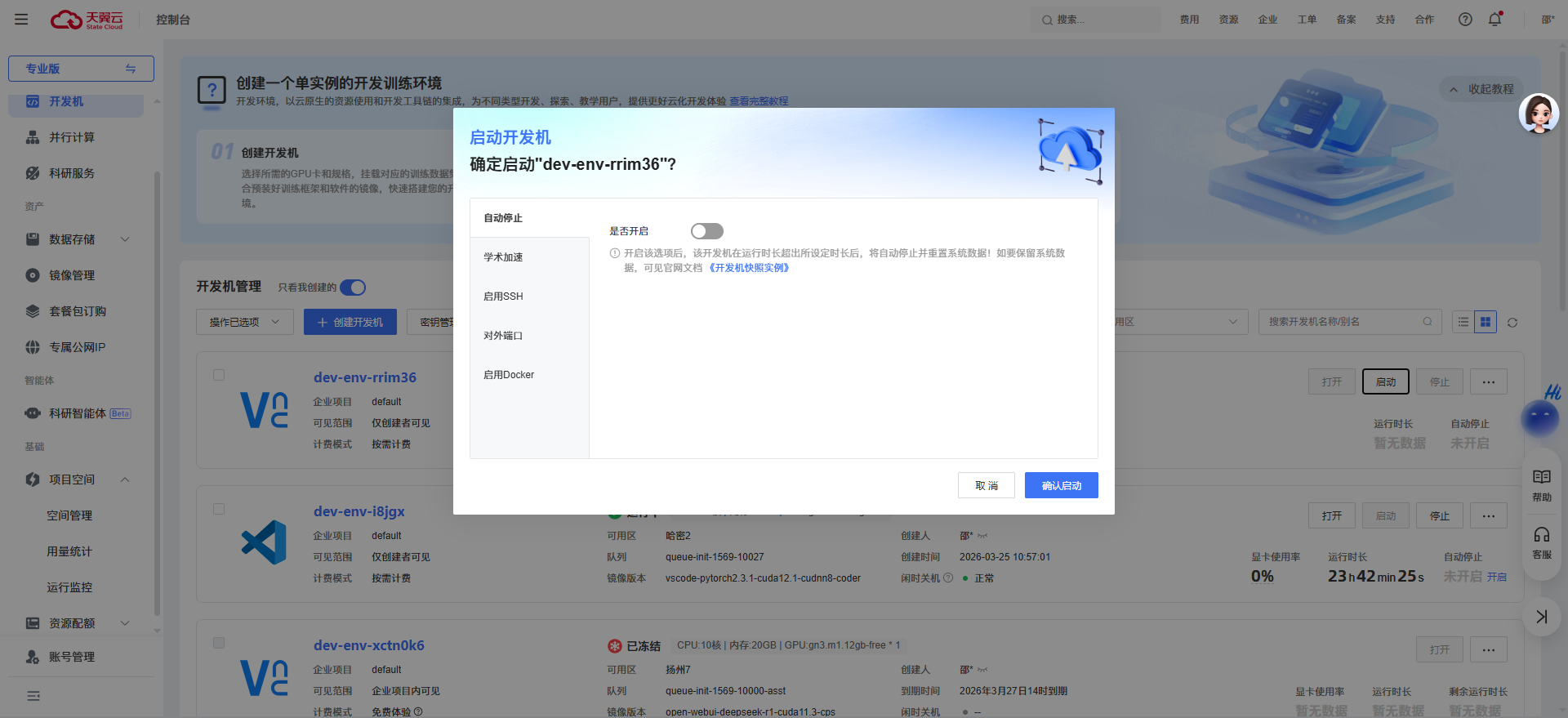1568x718 pixels.
Task: Expand the 数据存储 submenu
Action: click(x=125, y=239)
